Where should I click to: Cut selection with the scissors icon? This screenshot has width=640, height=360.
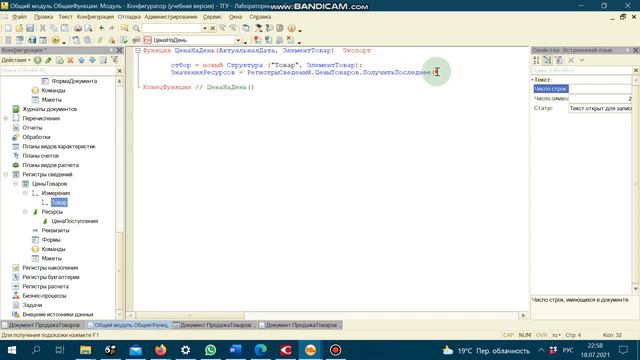pos(42,28)
